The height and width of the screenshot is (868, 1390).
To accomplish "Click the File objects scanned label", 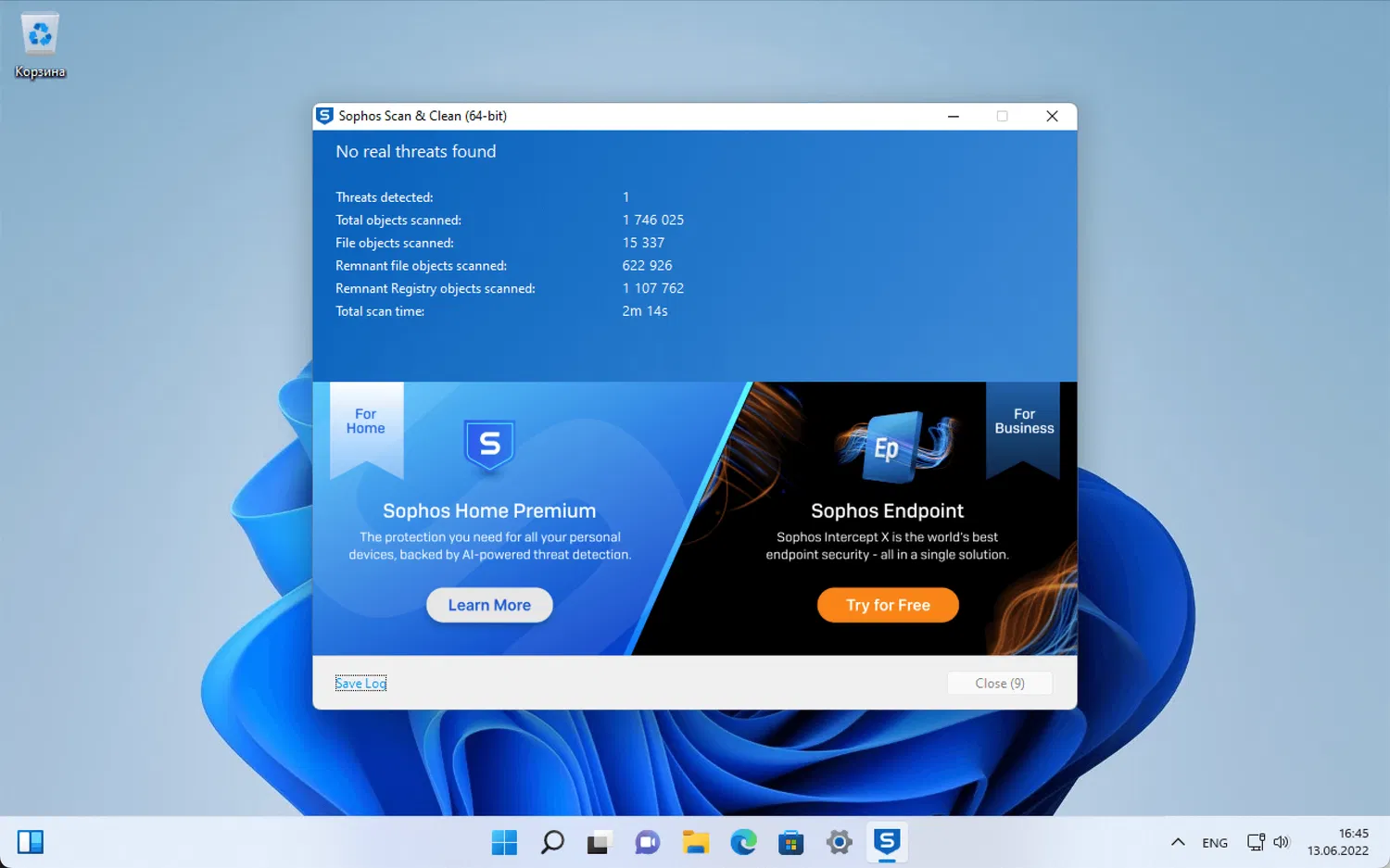I will pos(395,243).
